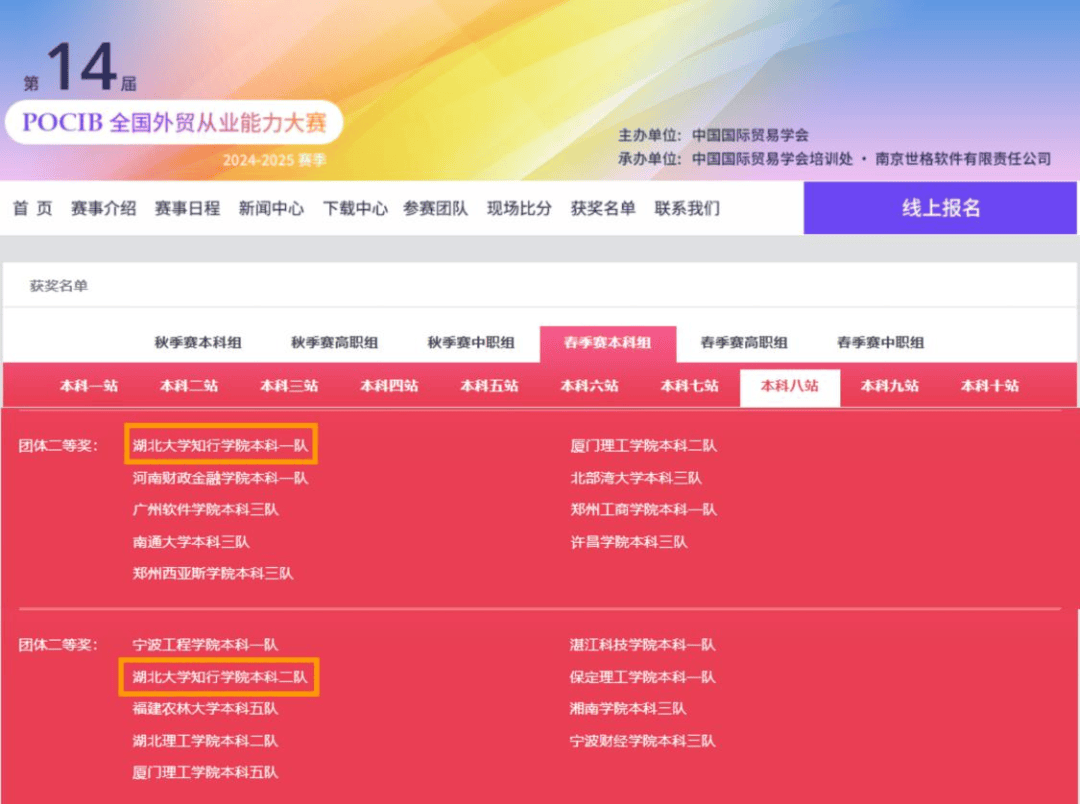The image size is (1080, 804).
Task: Open the 赛事介绍 menu item
Action: (x=103, y=209)
